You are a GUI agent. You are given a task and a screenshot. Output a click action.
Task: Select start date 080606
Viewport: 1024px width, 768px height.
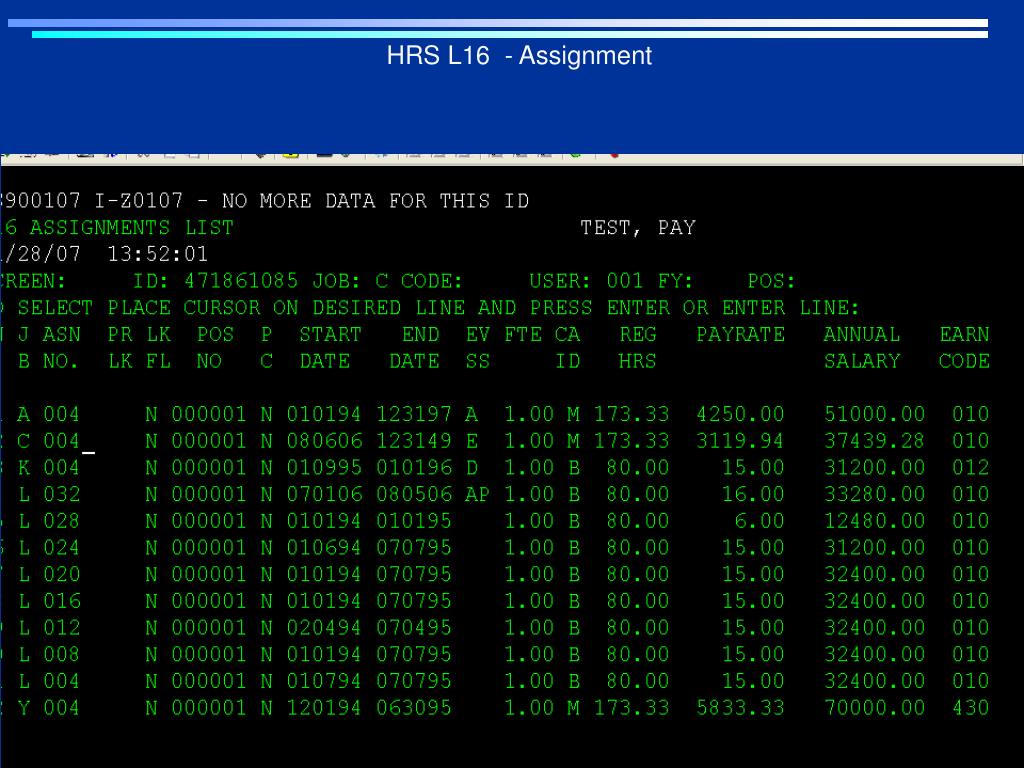324,441
